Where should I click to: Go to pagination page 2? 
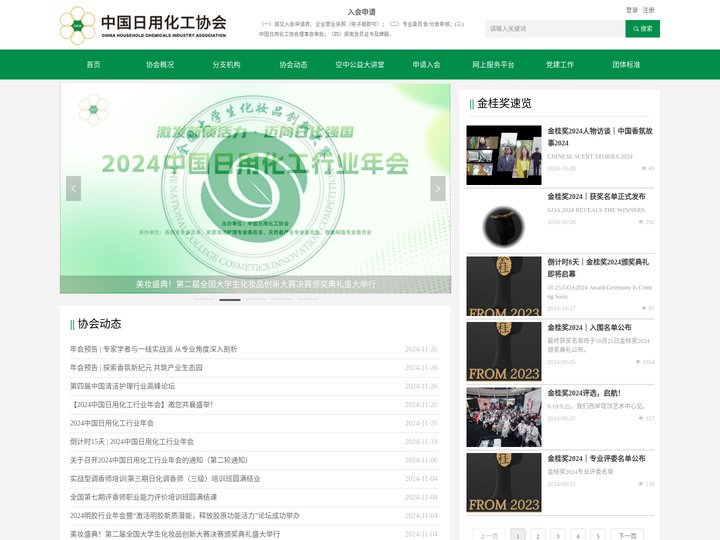click(538, 535)
